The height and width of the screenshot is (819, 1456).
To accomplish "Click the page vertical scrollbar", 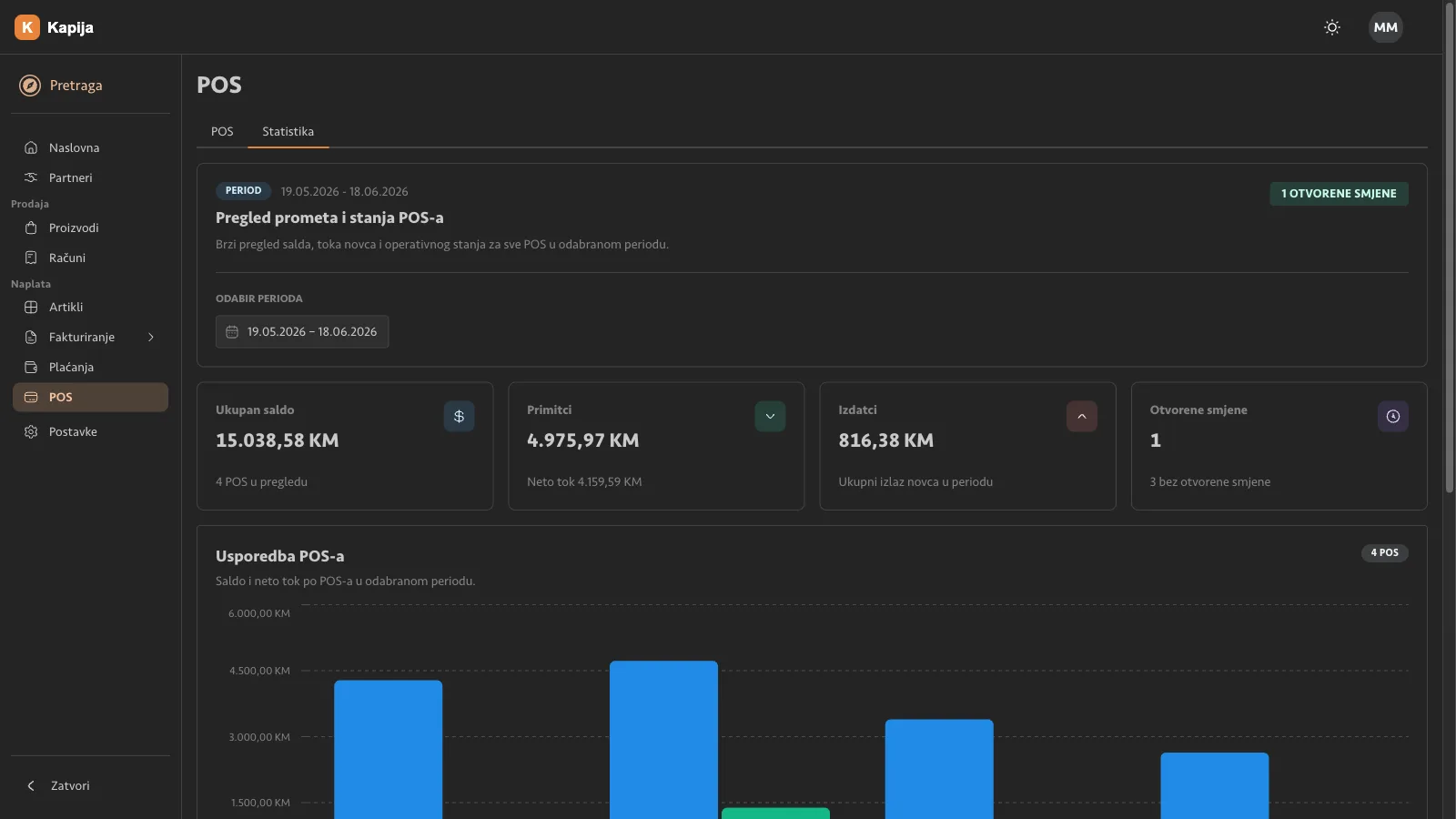I will click(x=1450, y=248).
